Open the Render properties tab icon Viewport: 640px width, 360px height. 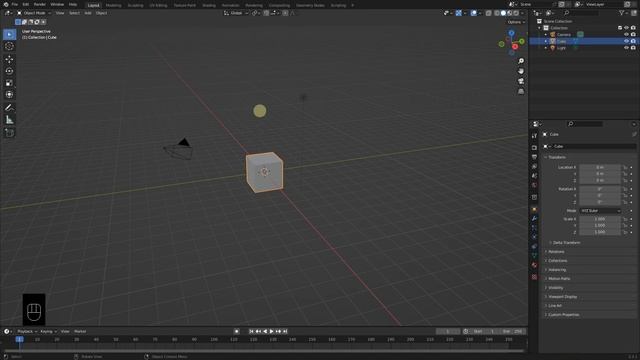pos(534,147)
